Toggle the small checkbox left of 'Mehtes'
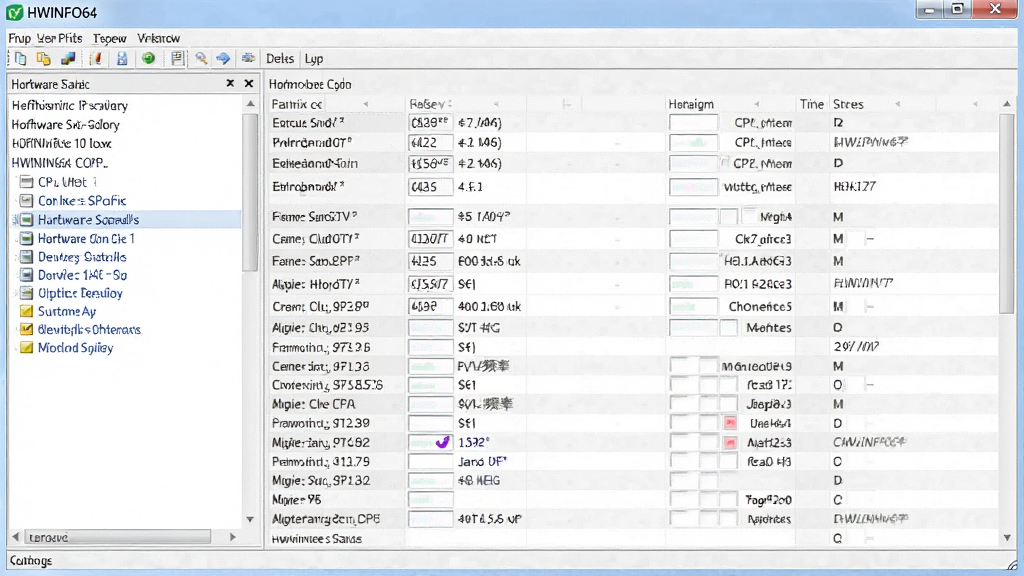Viewport: 1024px width, 576px height. pos(729,328)
